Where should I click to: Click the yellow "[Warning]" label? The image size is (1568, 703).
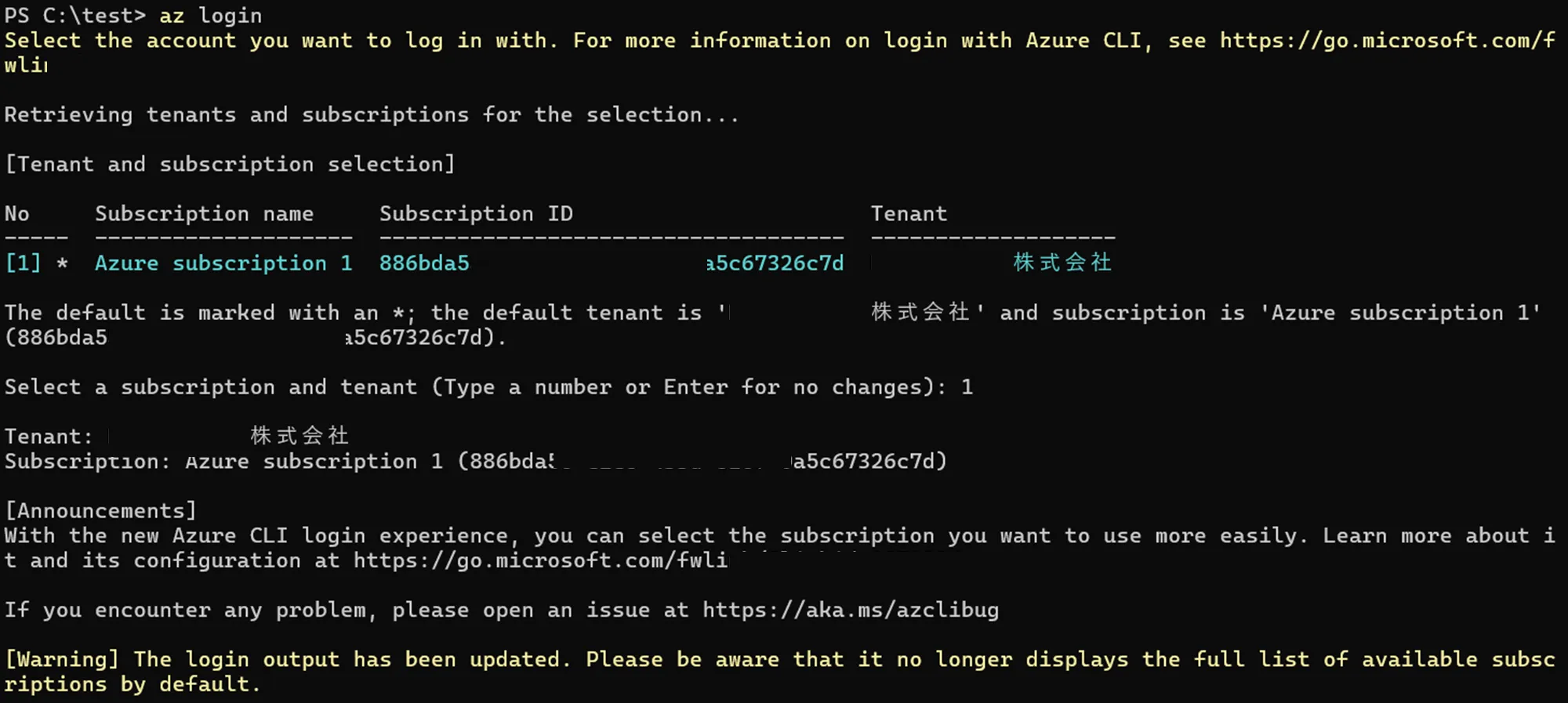[x=62, y=659]
